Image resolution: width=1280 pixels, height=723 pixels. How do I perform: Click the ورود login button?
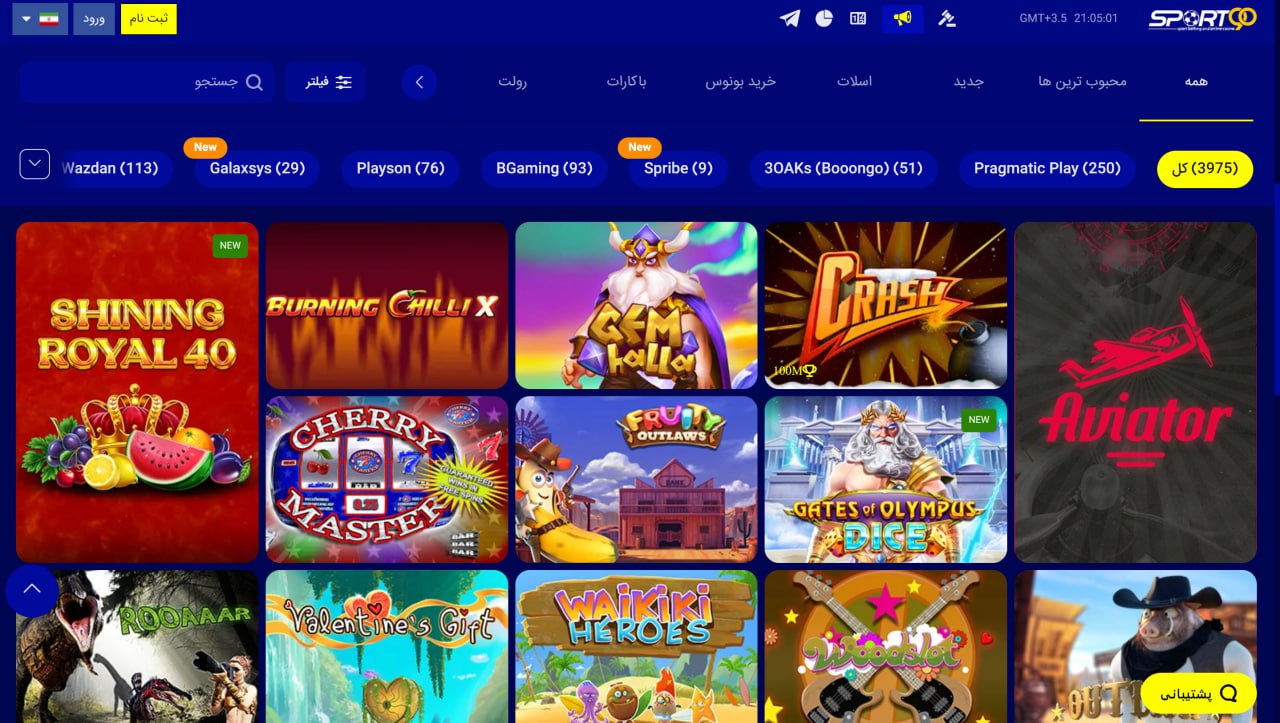94,19
